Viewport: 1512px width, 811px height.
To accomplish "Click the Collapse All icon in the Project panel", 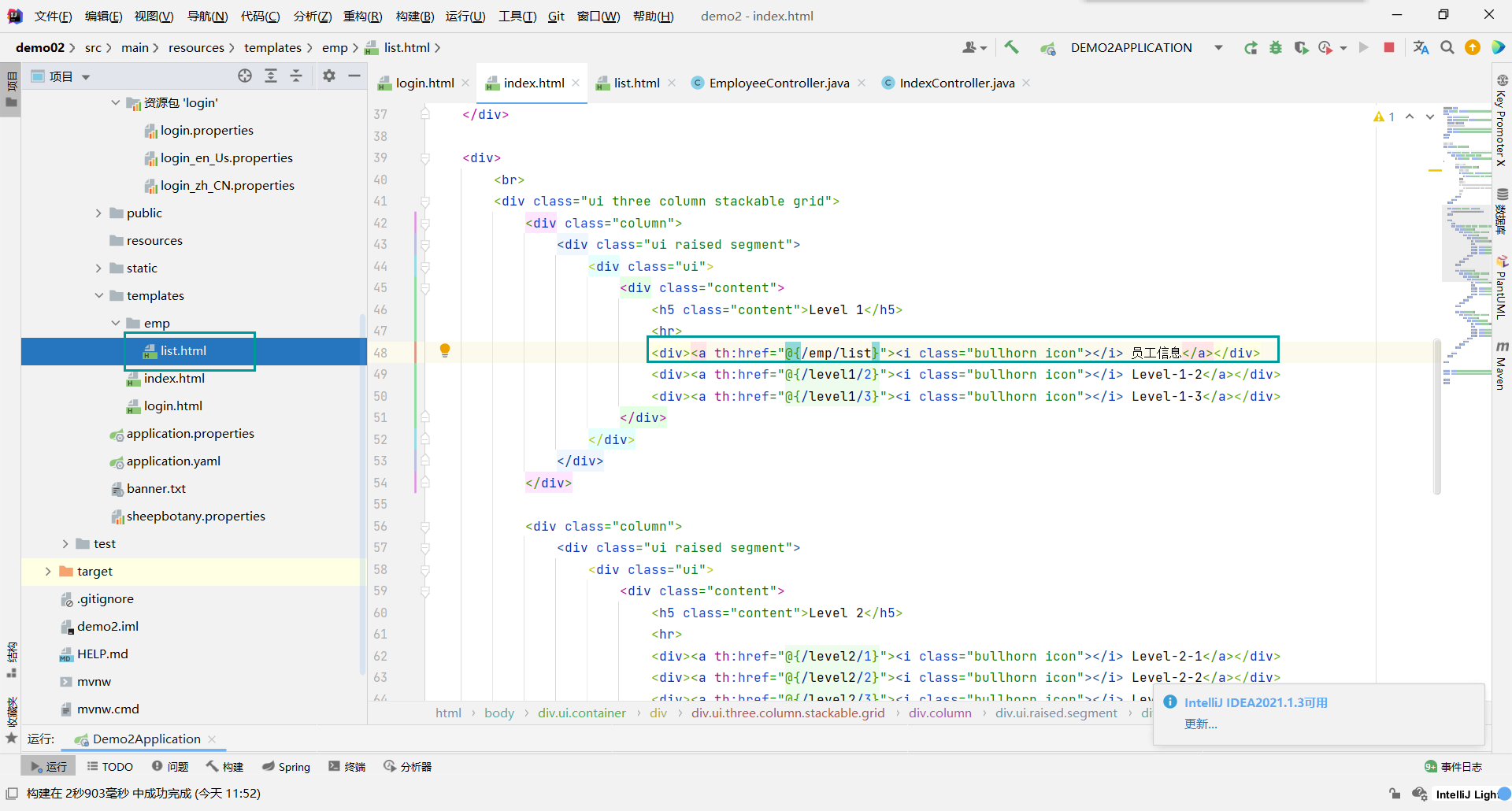I will coord(296,76).
